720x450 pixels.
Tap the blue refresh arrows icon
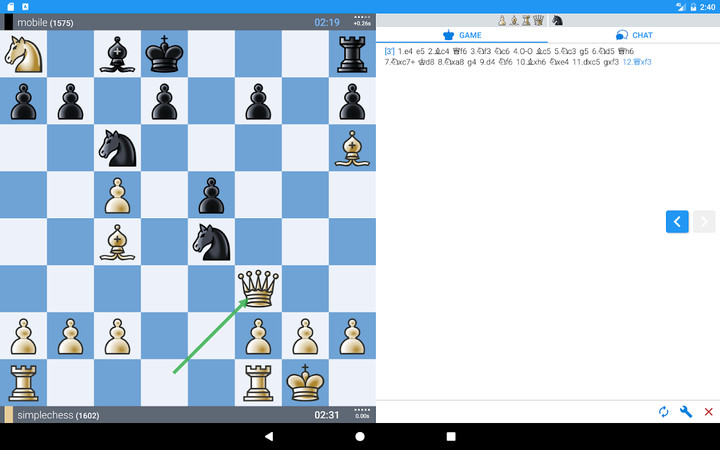point(663,411)
